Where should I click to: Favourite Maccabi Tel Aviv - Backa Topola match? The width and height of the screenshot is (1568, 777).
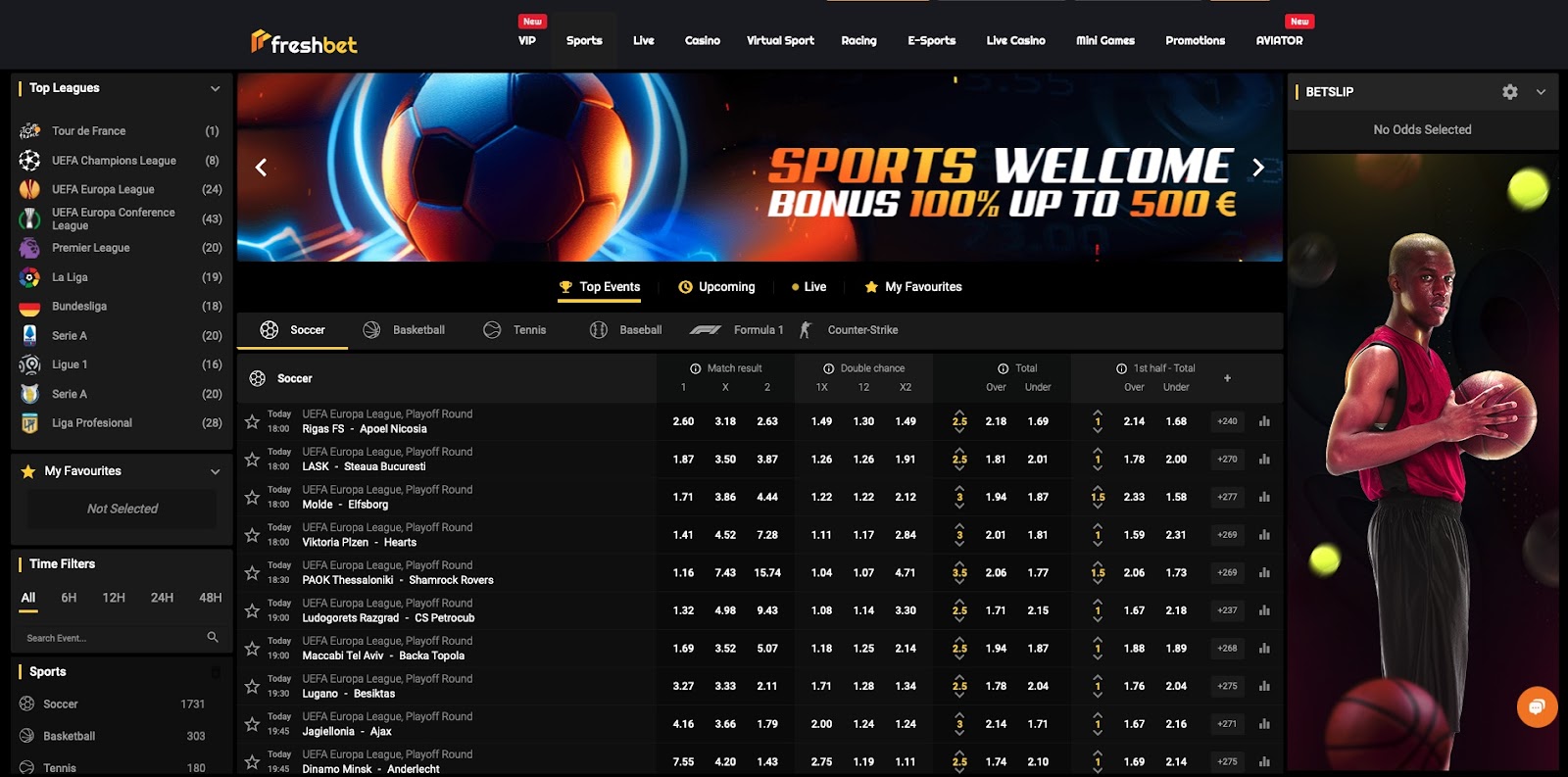coord(252,649)
